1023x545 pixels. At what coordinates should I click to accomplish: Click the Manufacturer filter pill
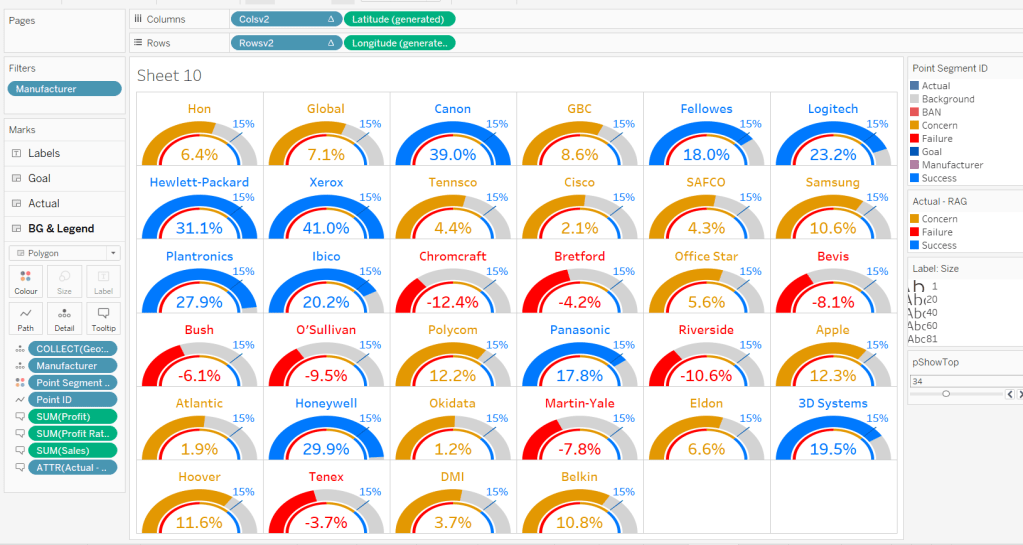(x=64, y=89)
